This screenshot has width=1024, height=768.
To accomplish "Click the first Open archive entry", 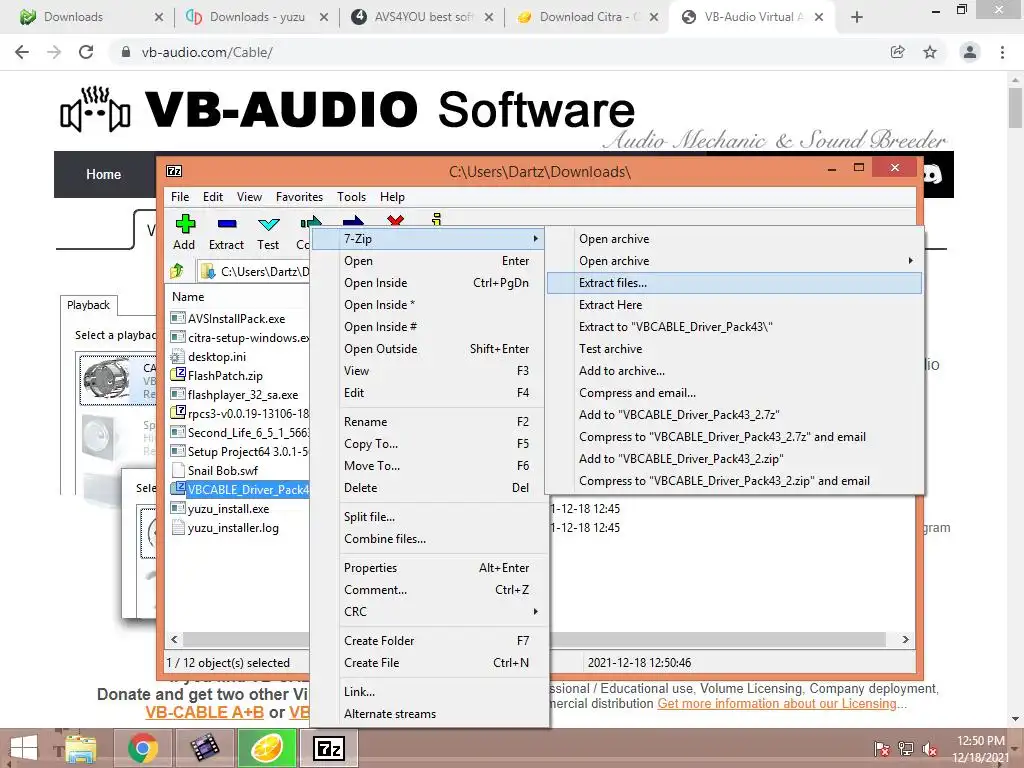I will point(734,239).
